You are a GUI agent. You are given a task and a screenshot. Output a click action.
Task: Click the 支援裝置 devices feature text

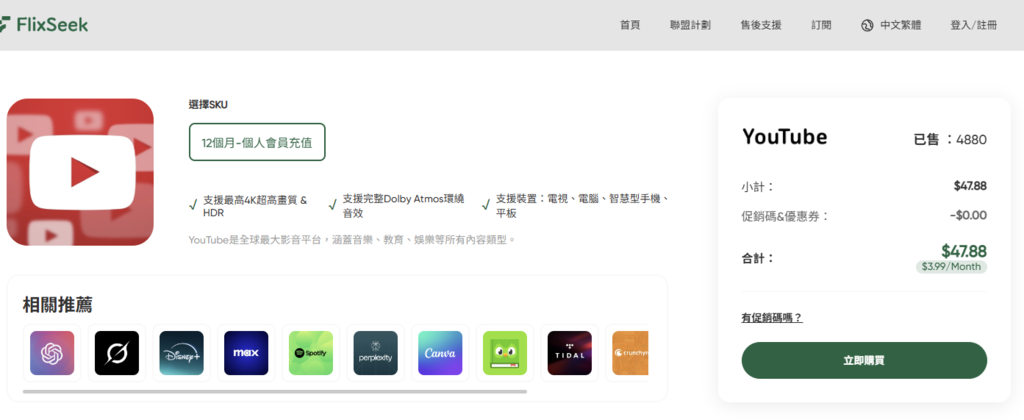(582, 205)
